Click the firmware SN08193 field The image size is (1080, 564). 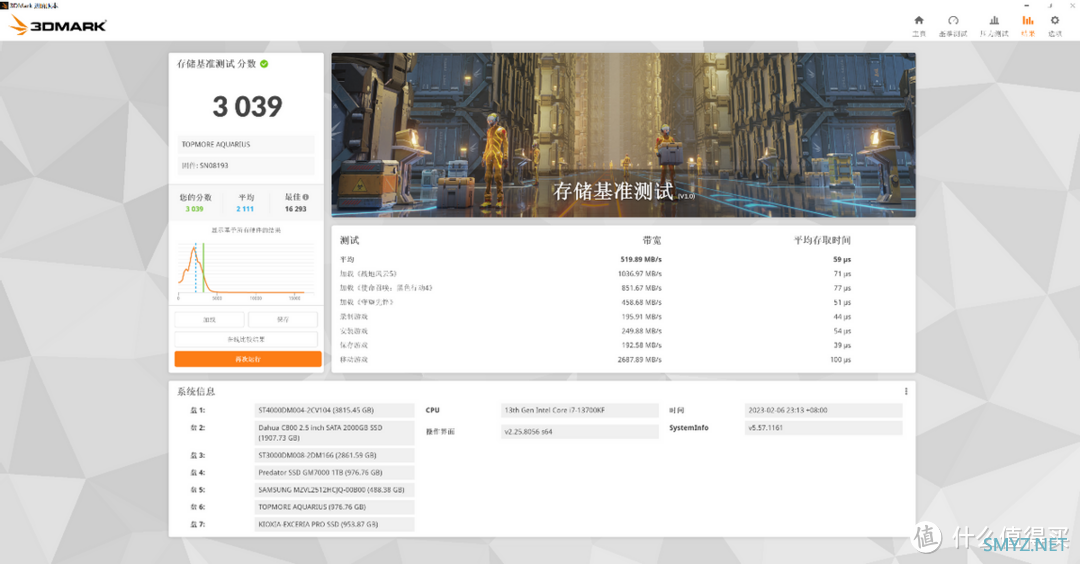click(246, 165)
